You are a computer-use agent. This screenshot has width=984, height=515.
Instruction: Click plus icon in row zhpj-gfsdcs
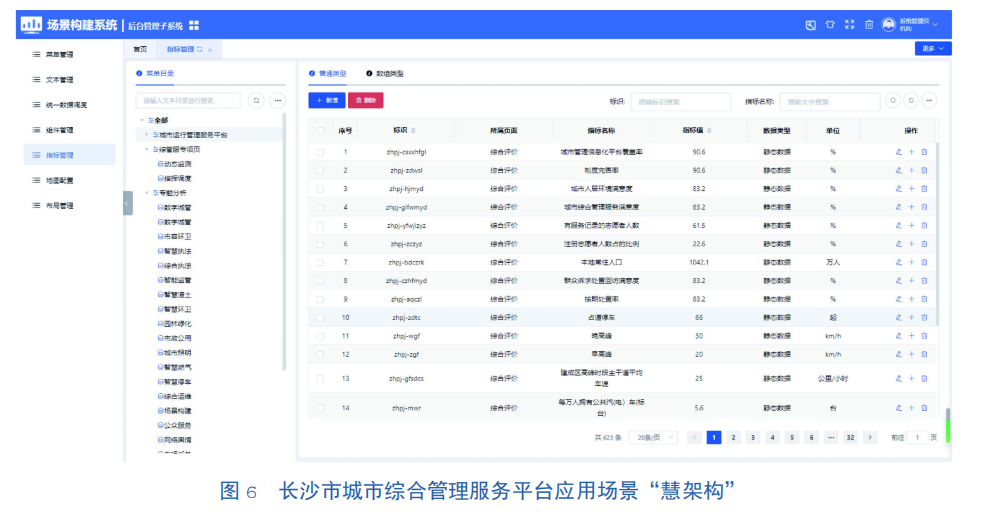tap(912, 378)
